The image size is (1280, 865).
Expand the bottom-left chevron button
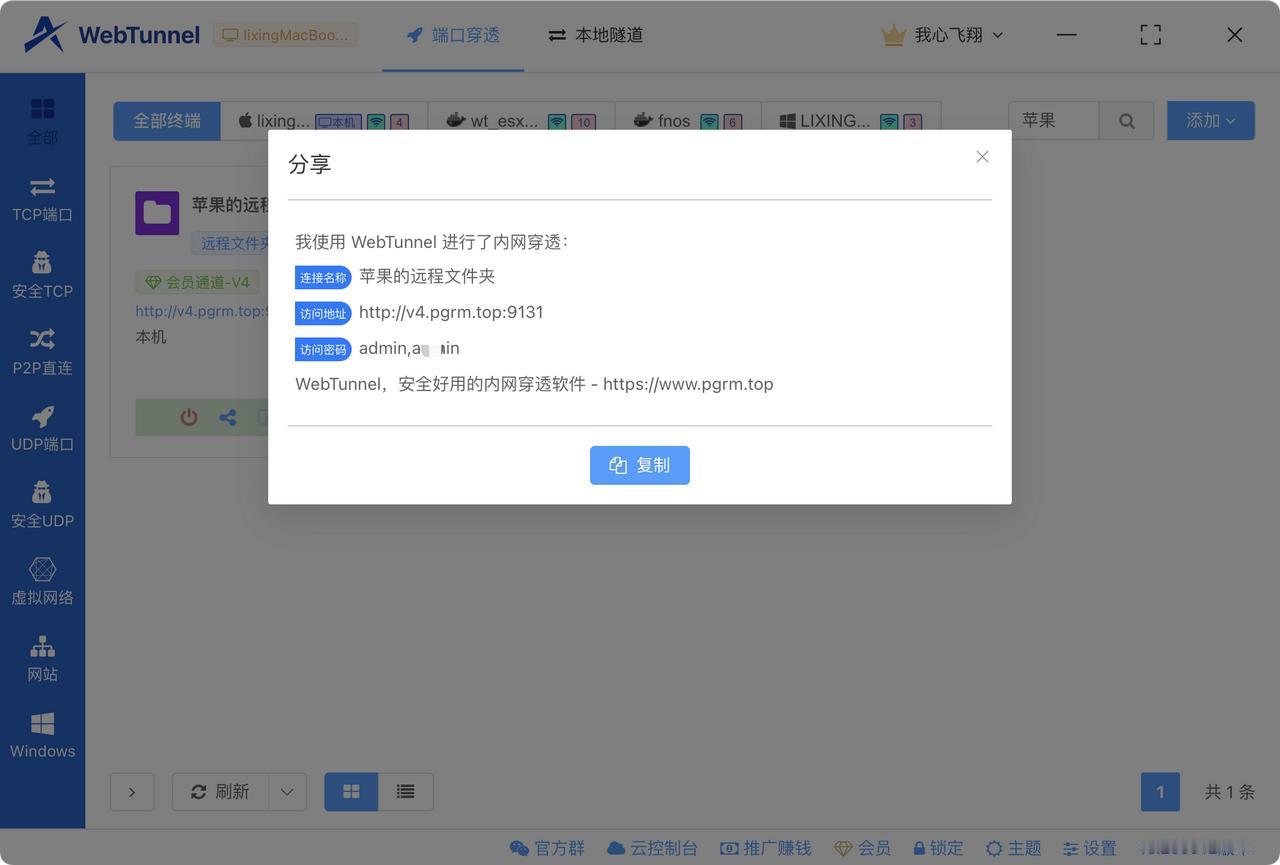132,792
